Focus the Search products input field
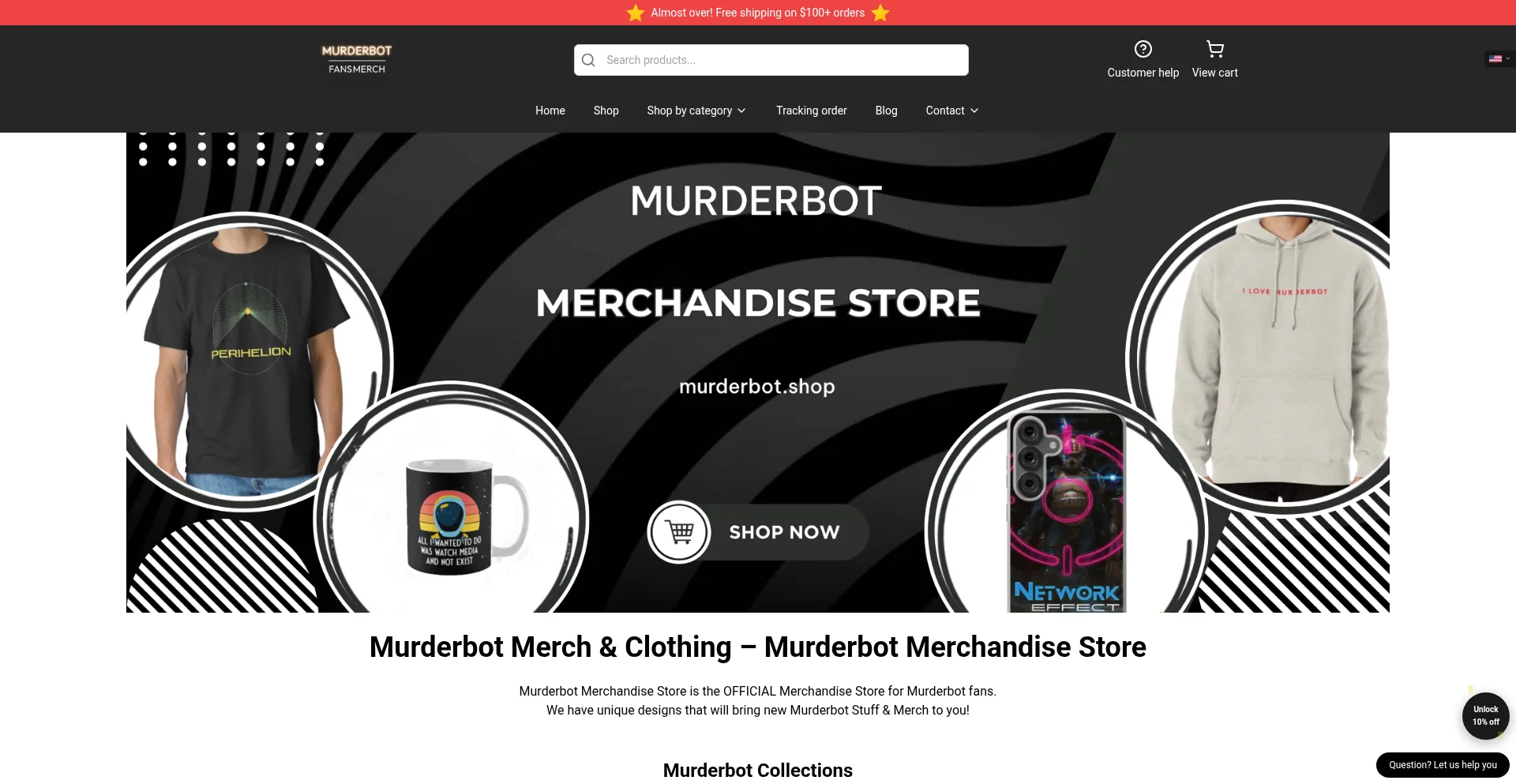1516x784 pixels. click(771, 60)
